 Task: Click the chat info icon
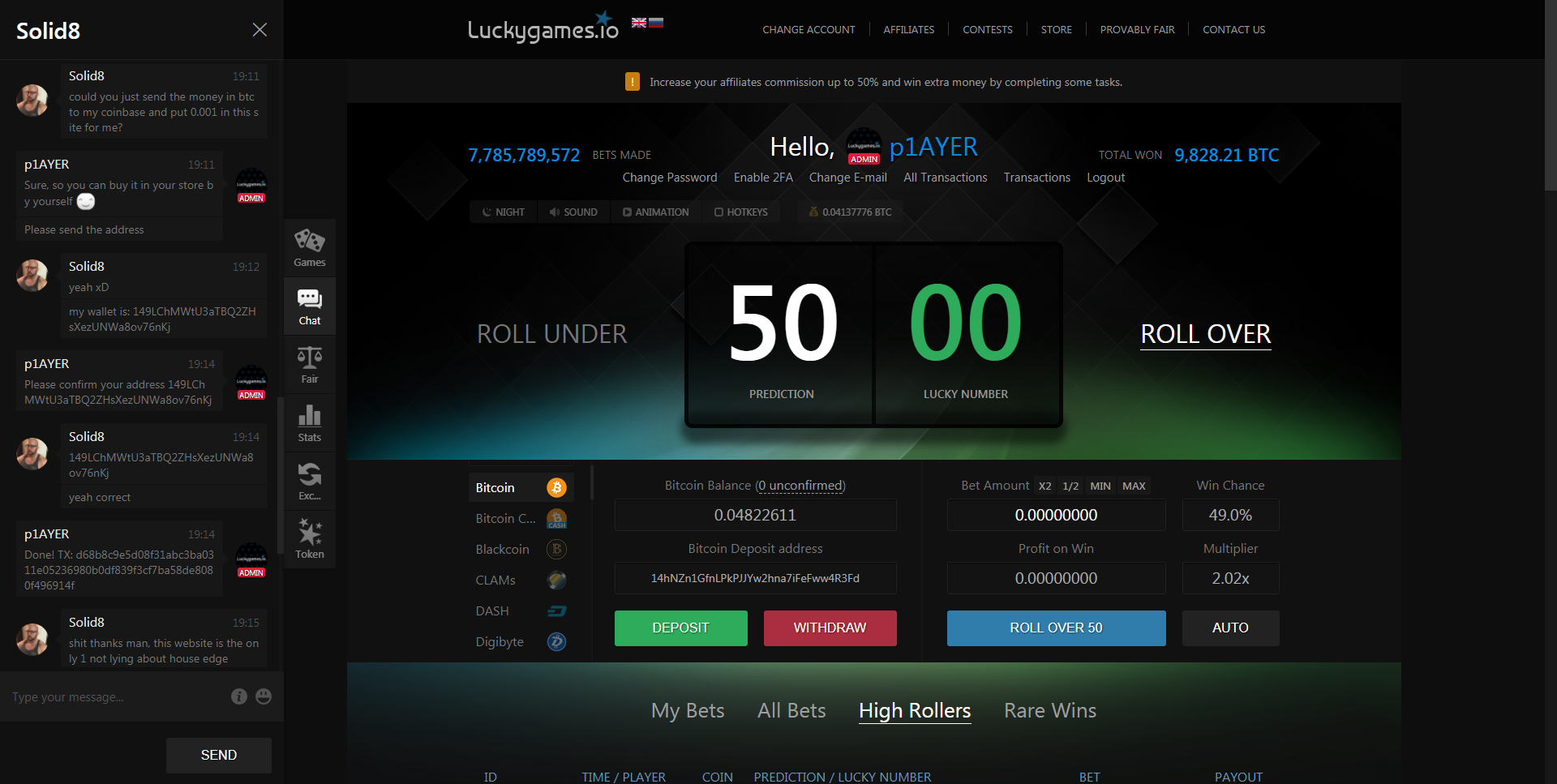(x=239, y=696)
